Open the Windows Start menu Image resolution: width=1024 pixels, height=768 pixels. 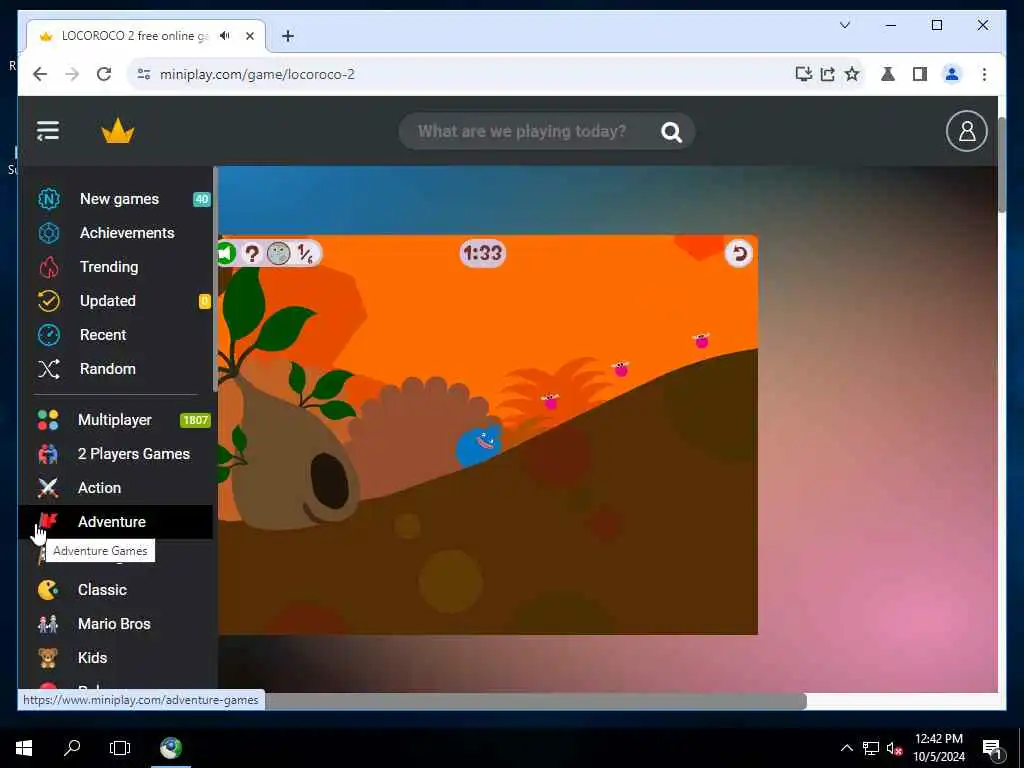tap(24, 748)
